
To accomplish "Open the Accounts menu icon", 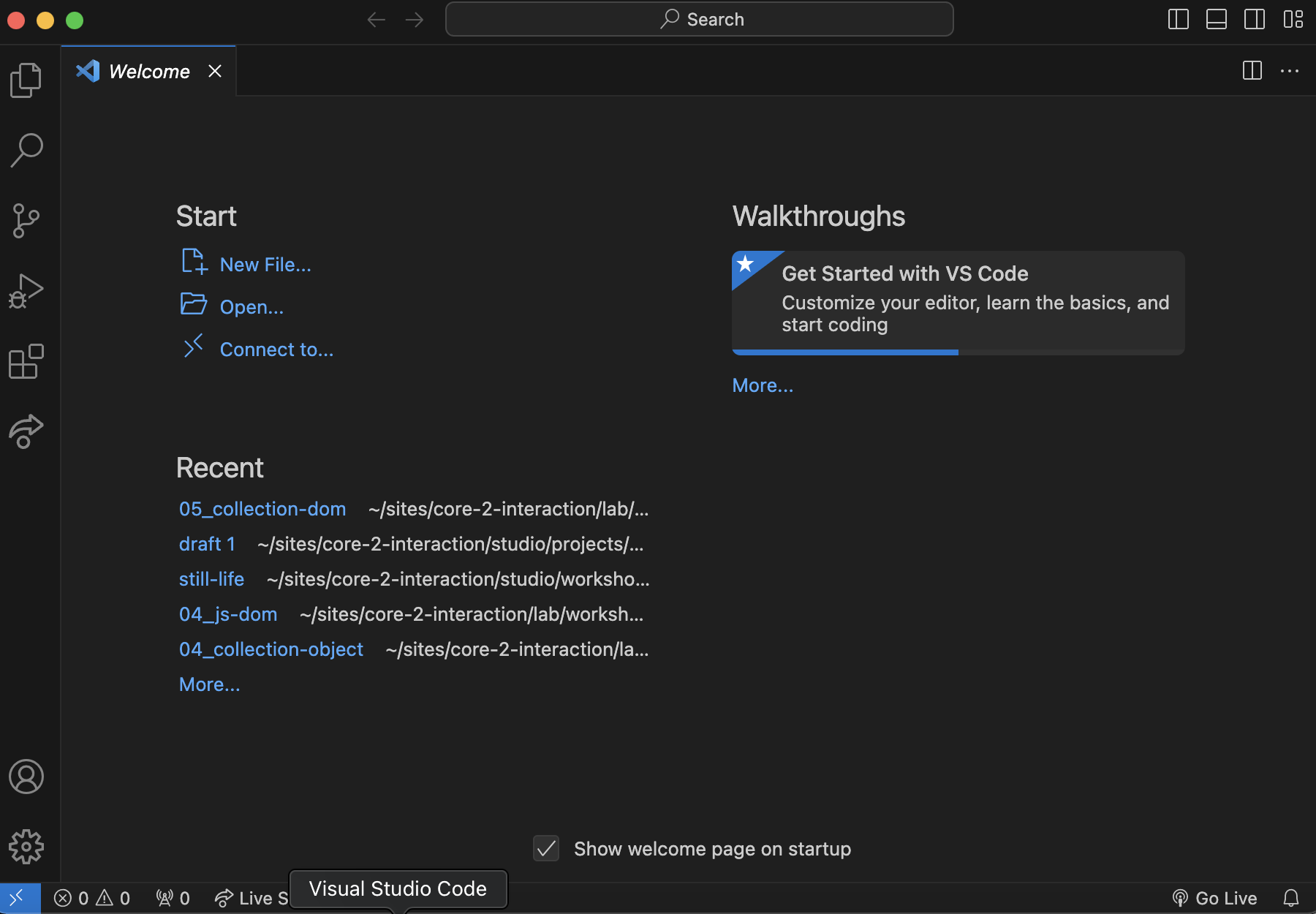I will [x=26, y=777].
